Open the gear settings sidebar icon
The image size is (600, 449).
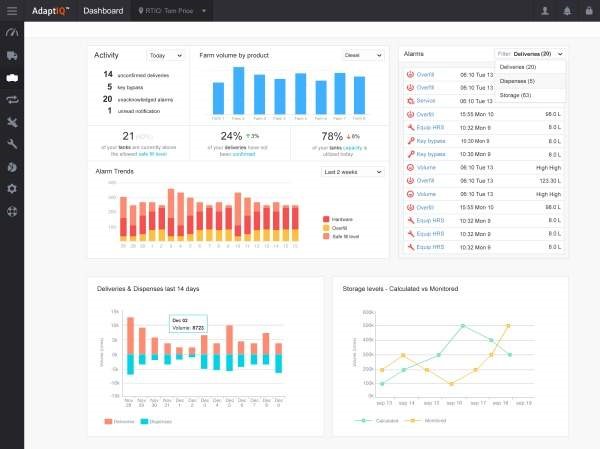[12, 189]
